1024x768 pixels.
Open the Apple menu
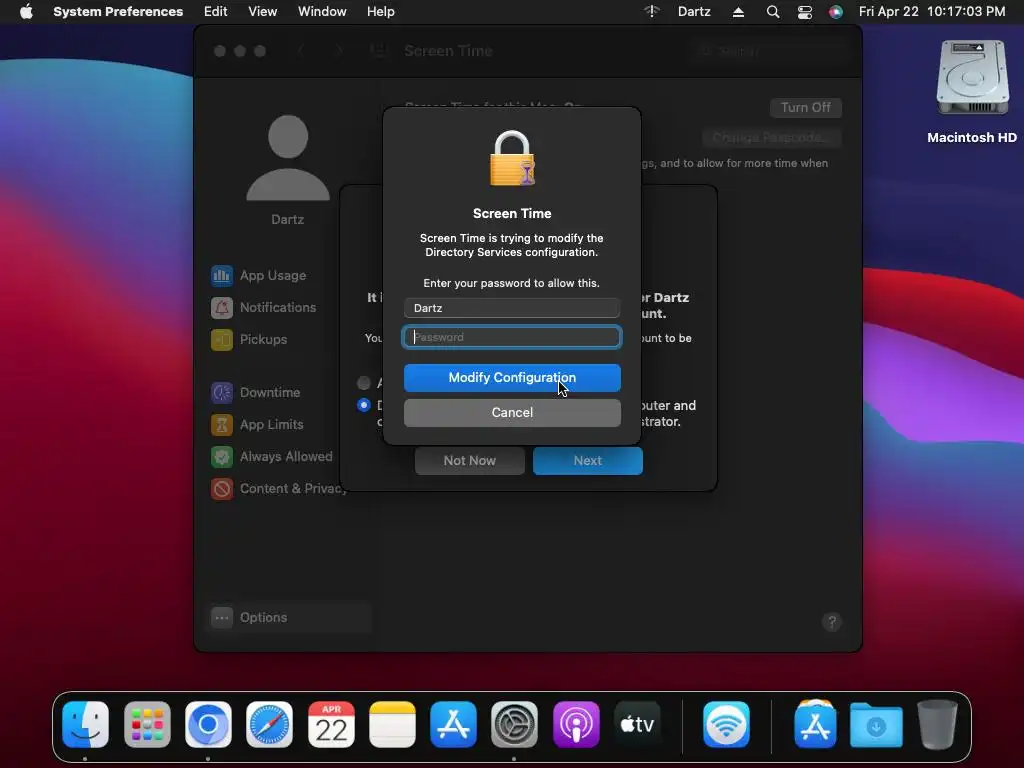coord(26,11)
